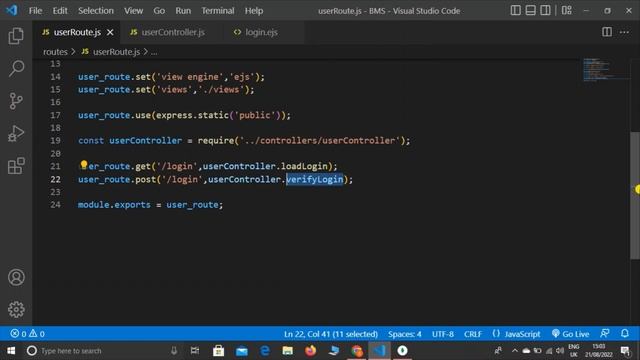Start the Go Live server
The width and height of the screenshot is (640, 360).
571,334
